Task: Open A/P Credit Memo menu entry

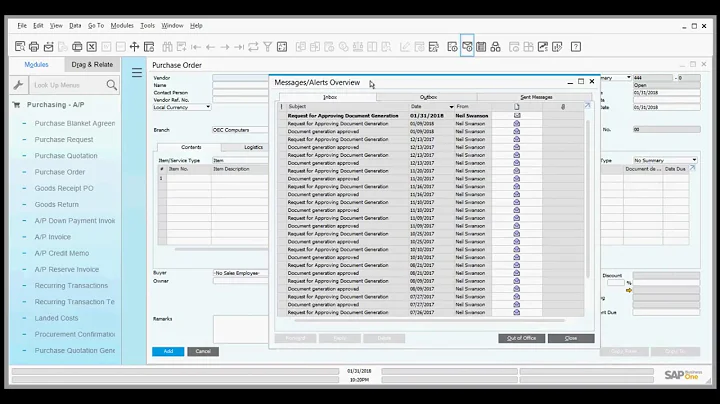Action: (x=62, y=253)
